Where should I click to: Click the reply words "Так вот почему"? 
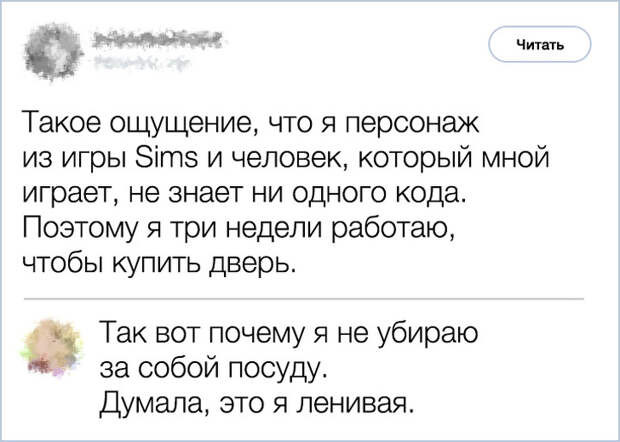200,333
